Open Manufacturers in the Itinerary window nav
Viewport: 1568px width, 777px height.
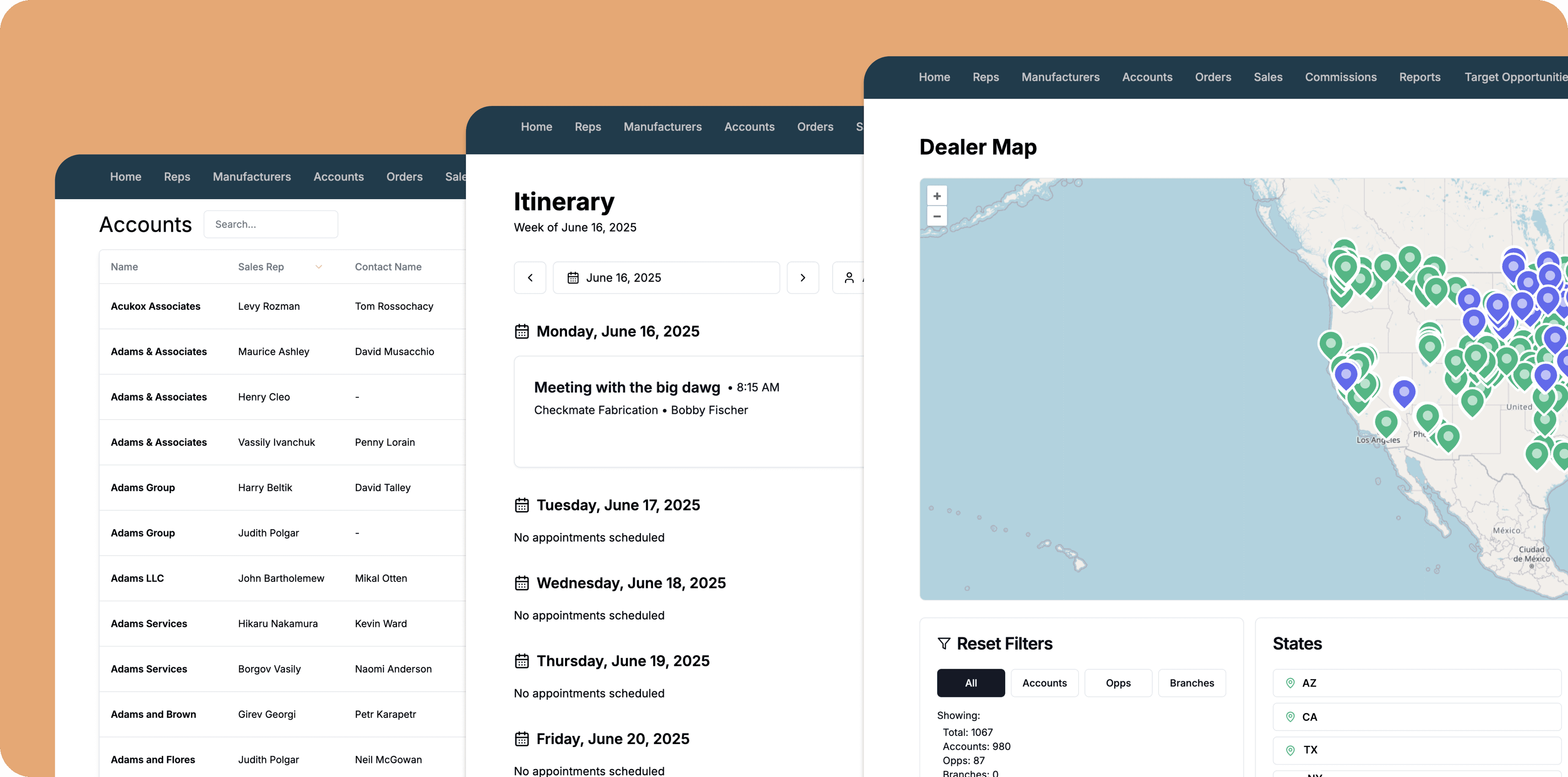pos(662,127)
